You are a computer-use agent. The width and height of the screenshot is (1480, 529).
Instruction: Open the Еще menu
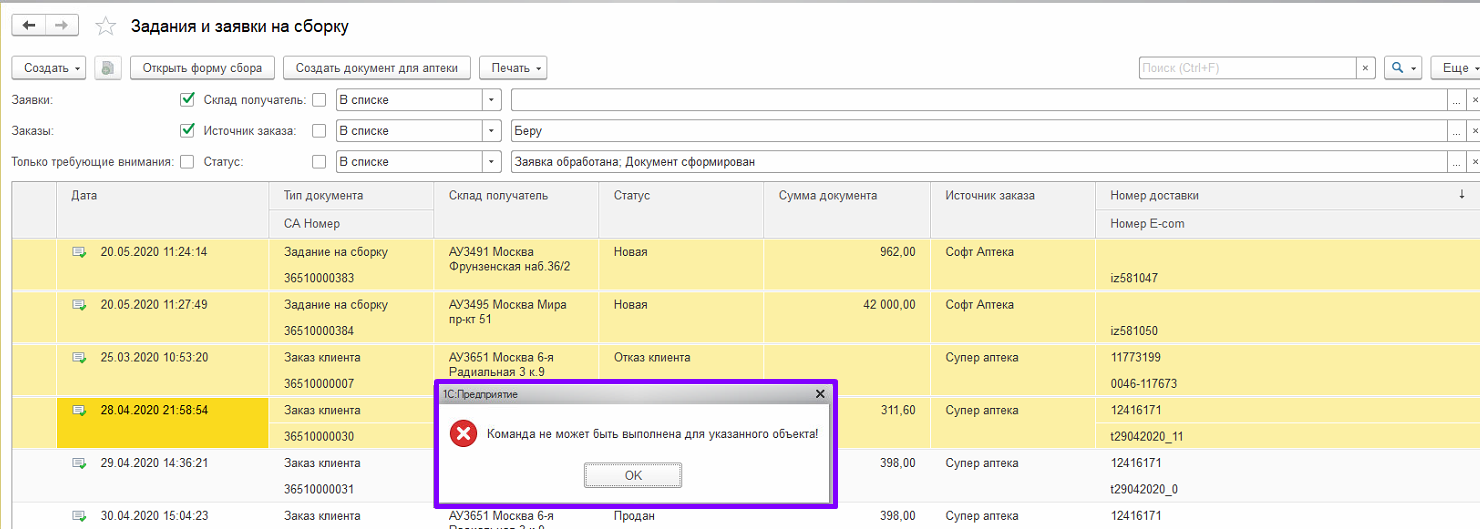(x=1456, y=68)
